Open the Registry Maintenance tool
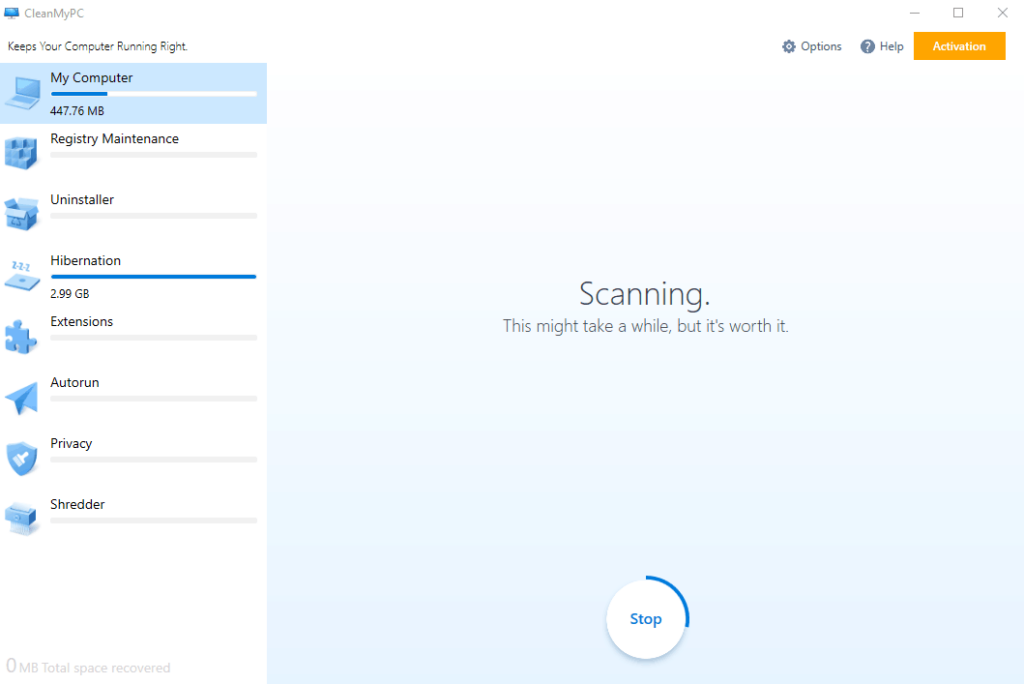Screen dimensions: 1024x684 click(x=115, y=138)
